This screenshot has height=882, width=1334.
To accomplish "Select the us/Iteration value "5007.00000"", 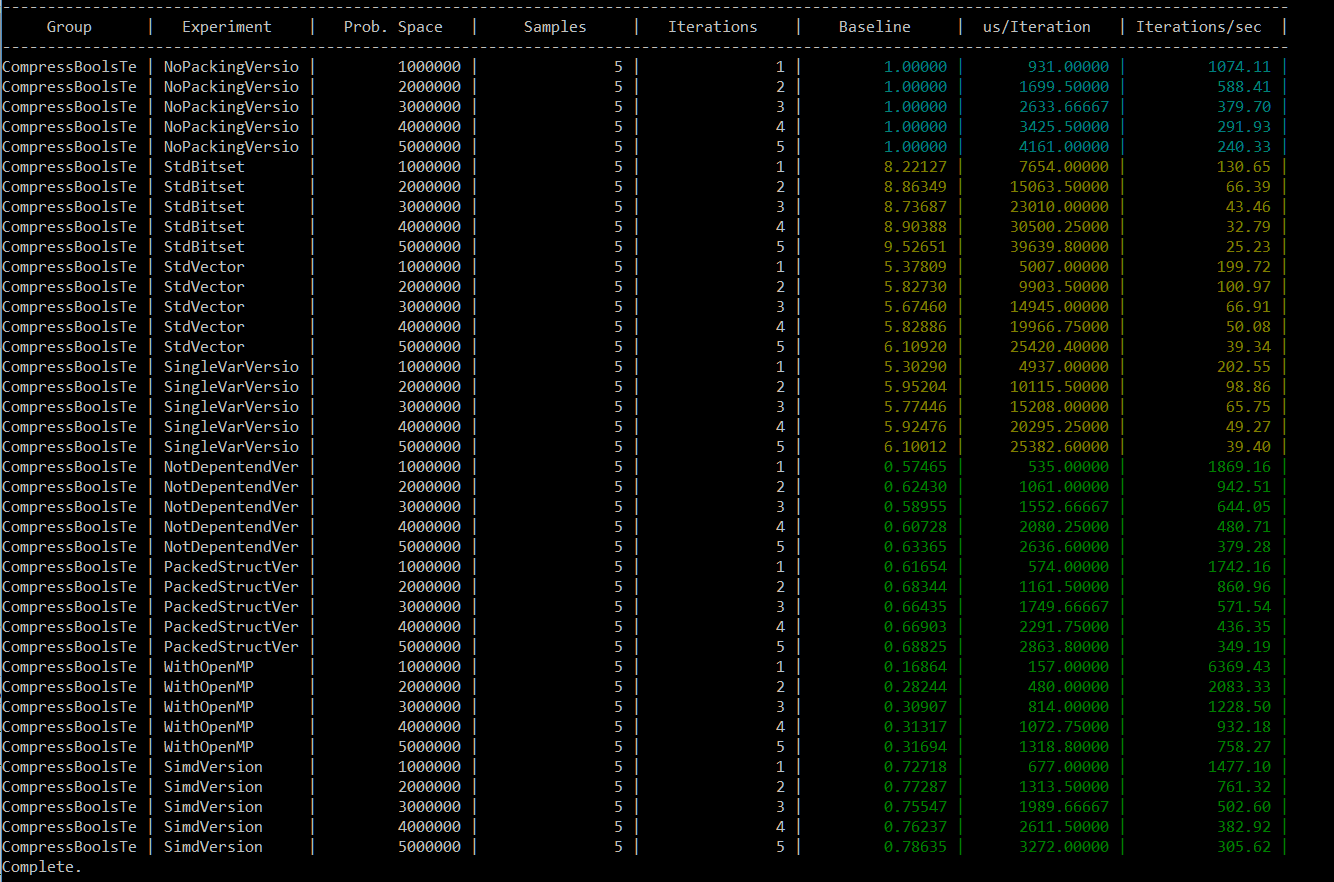I will 1064,267.
